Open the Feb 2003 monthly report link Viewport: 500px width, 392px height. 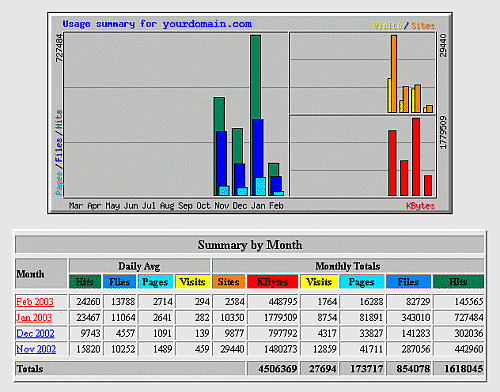(35, 302)
